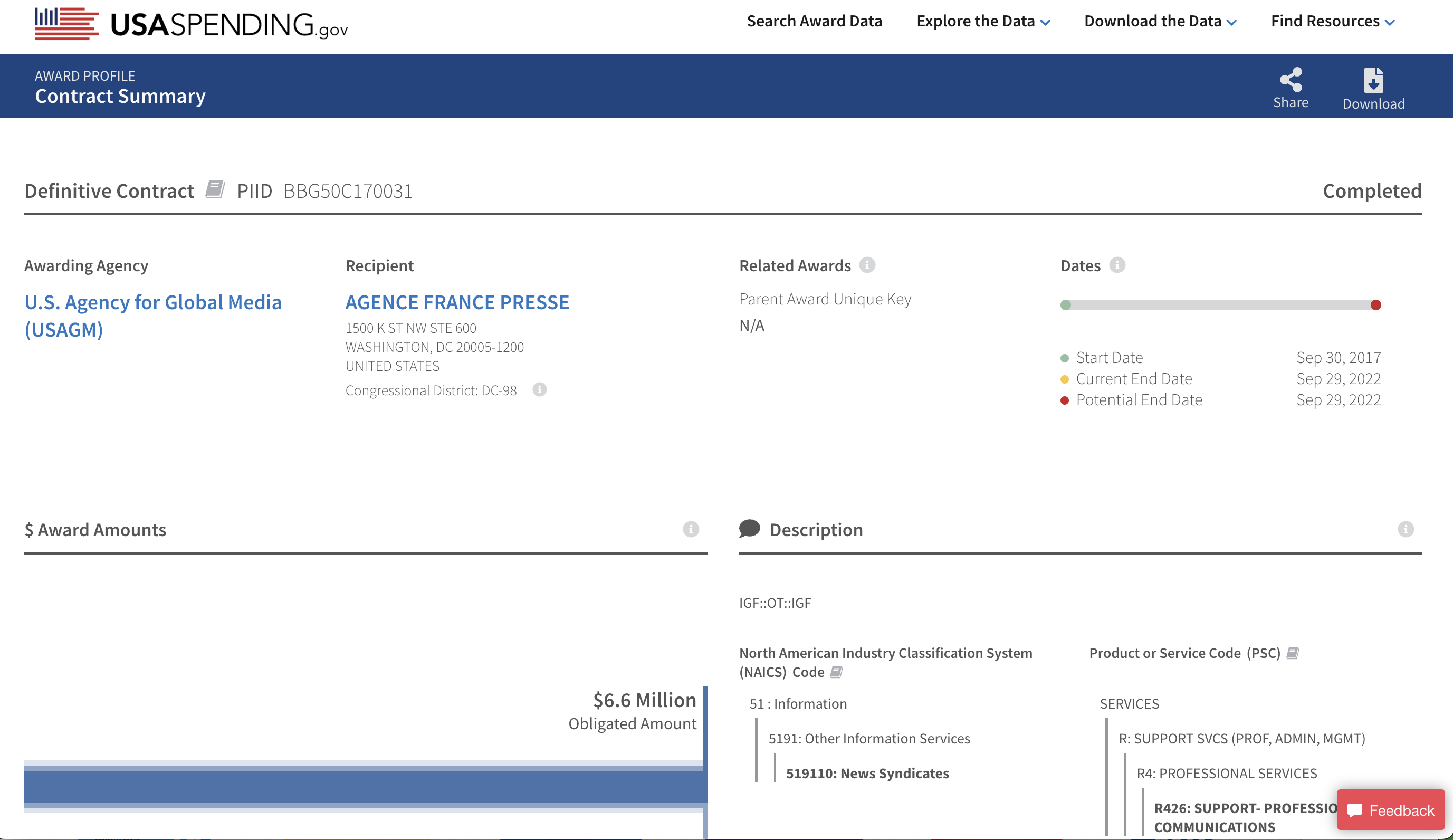1453x840 pixels.
Task: Click 51 : Information entry
Action: (798, 703)
